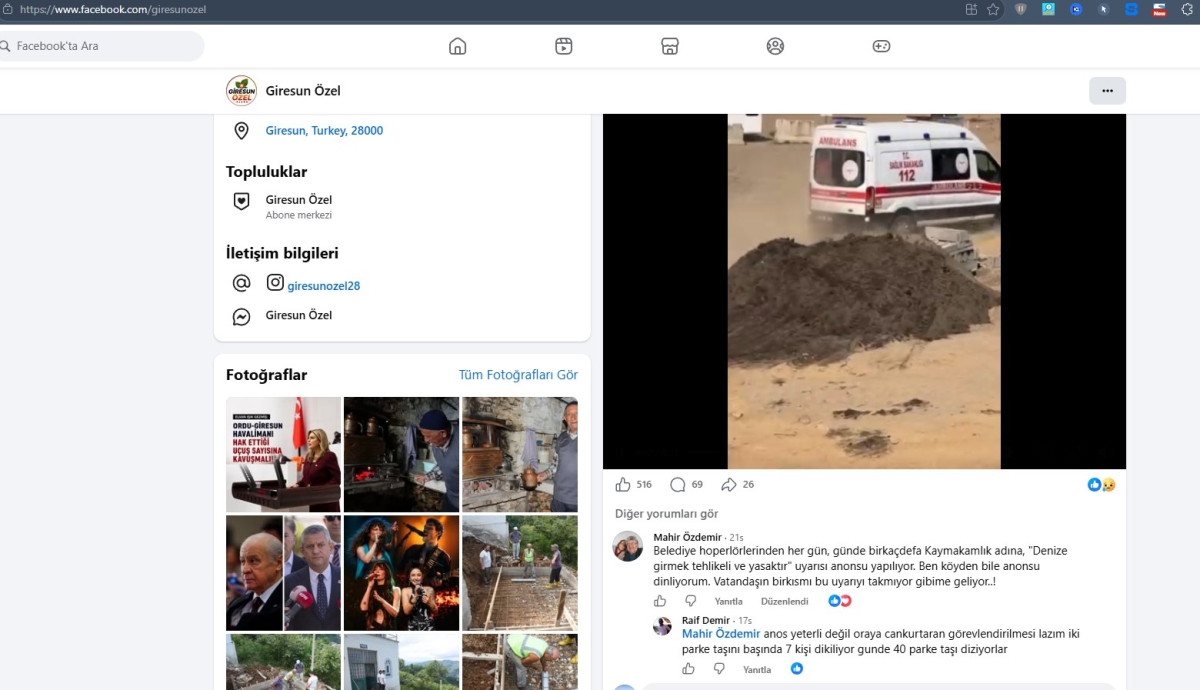Open the concert singers photo thumbnail
This screenshot has height=690, width=1200.
click(x=401, y=573)
